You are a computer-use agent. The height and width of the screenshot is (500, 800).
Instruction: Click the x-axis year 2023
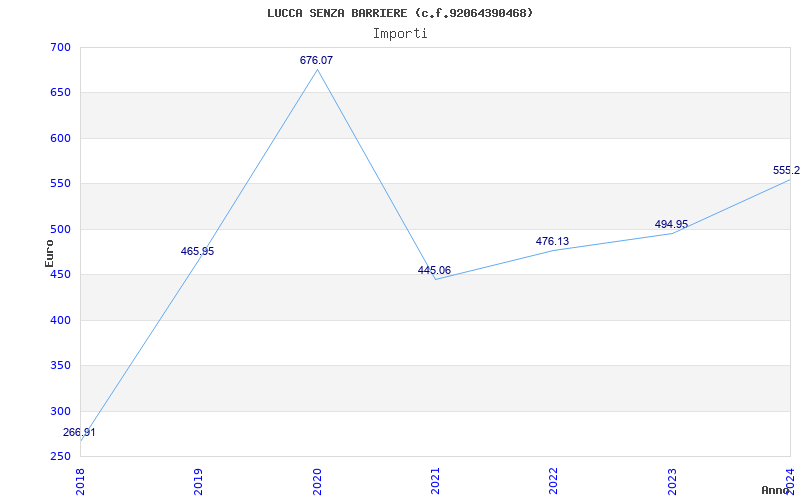coord(672,482)
